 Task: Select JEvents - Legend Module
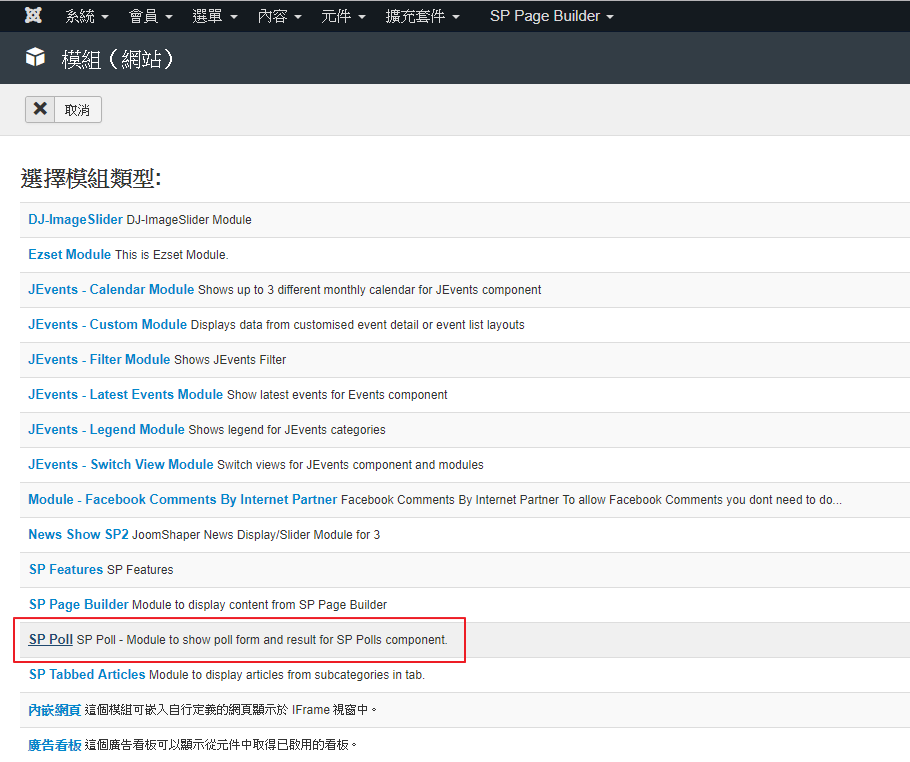106,430
